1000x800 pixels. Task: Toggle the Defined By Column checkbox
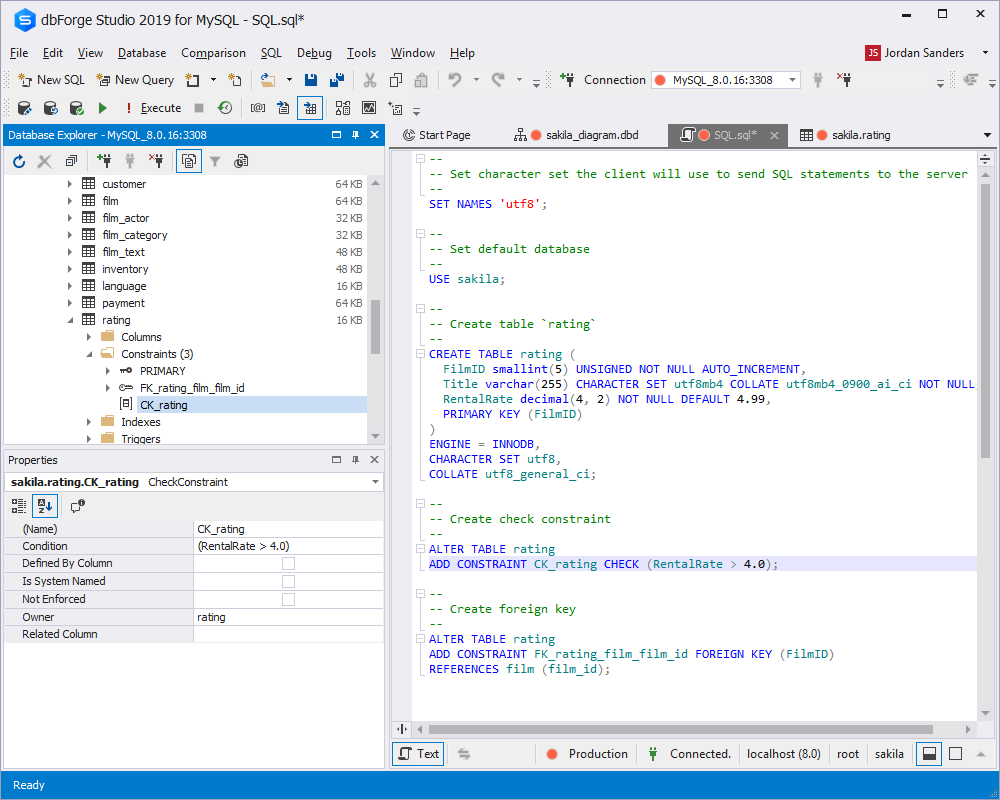[288, 563]
